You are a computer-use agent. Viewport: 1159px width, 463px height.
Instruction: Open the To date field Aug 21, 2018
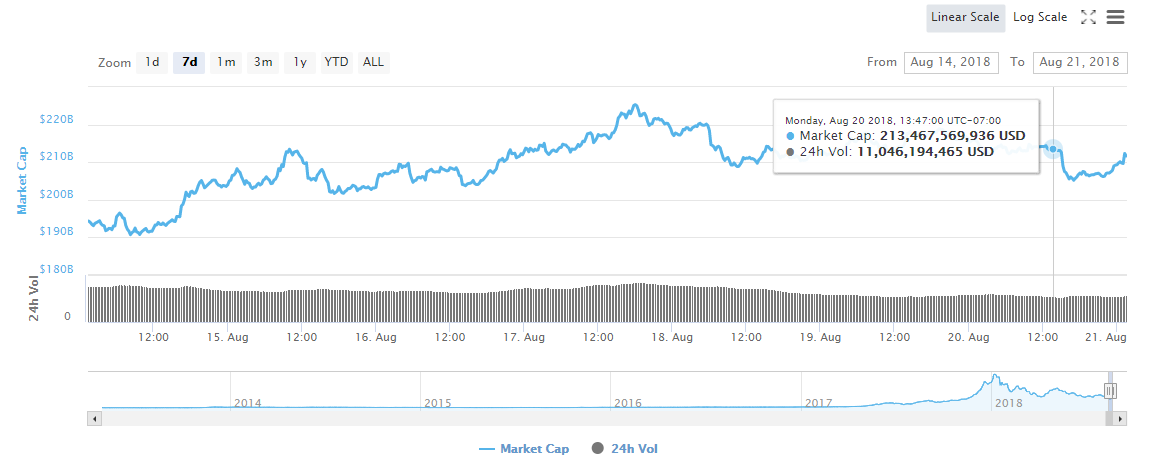(1080, 63)
